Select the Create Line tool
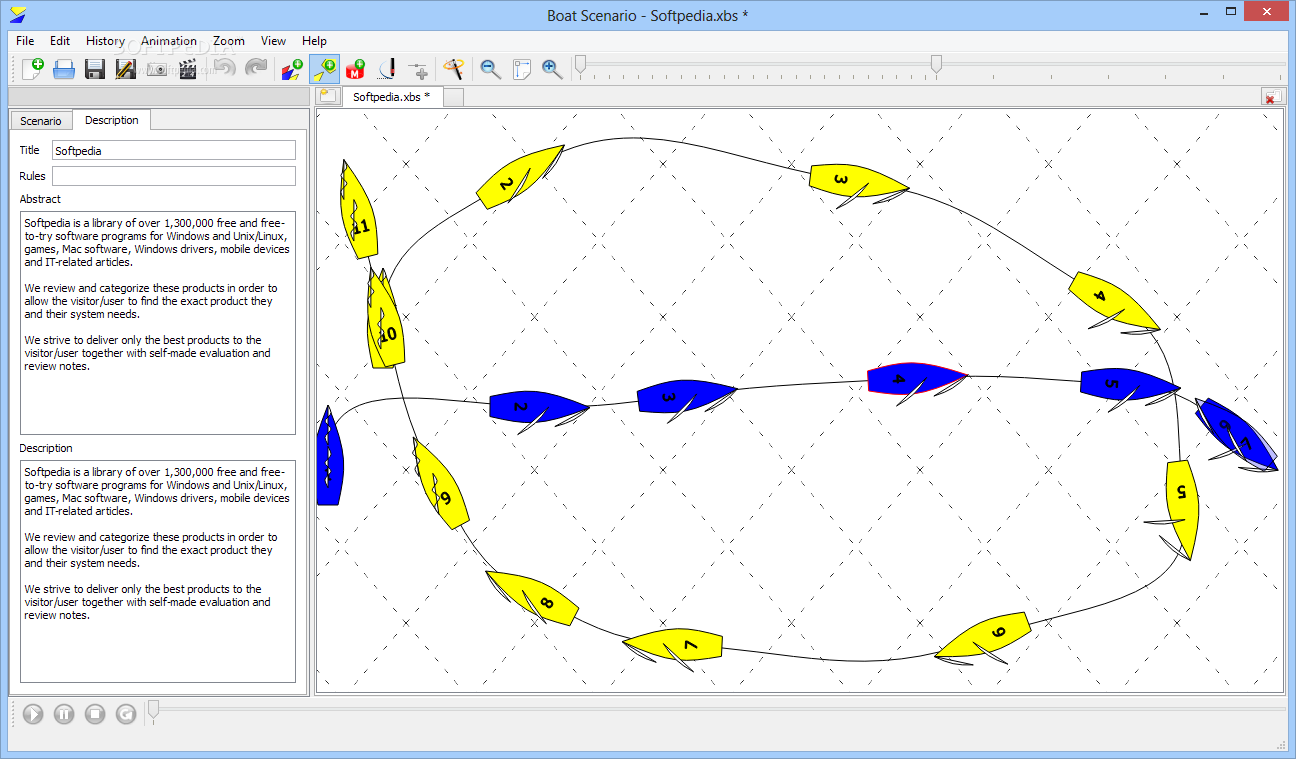Image resolution: width=1296 pixels, height=759 pixels. pyautogui.click(x=387, y=69)
